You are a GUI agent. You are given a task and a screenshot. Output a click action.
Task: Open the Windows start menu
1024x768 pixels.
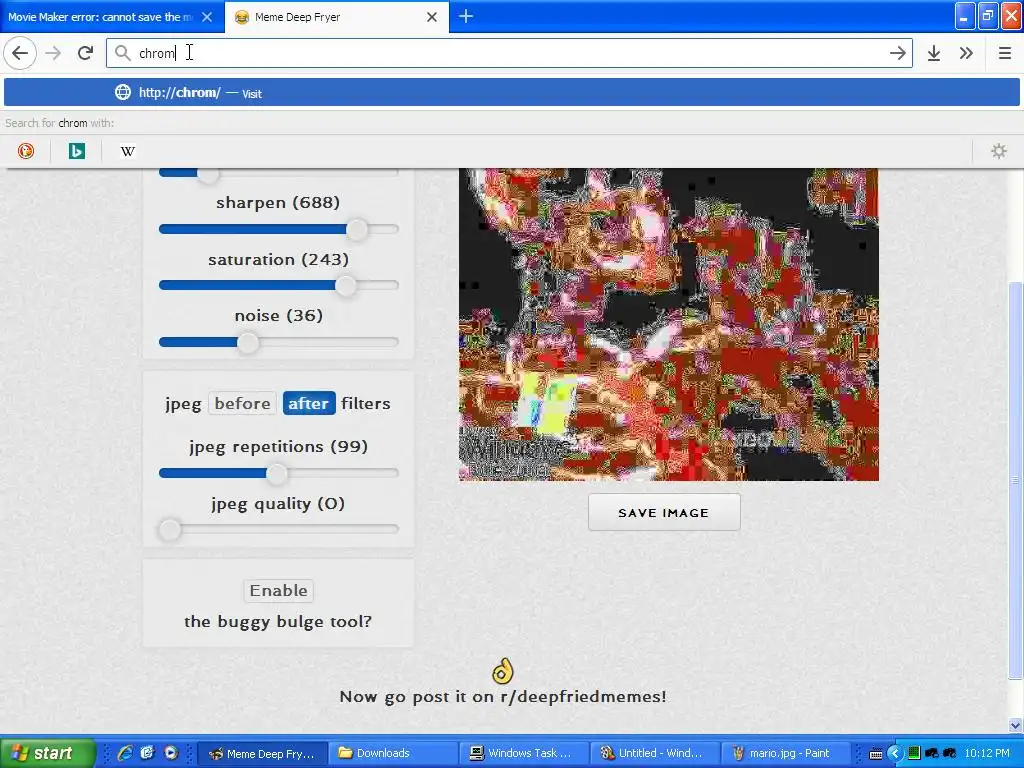tap(47, 753)
